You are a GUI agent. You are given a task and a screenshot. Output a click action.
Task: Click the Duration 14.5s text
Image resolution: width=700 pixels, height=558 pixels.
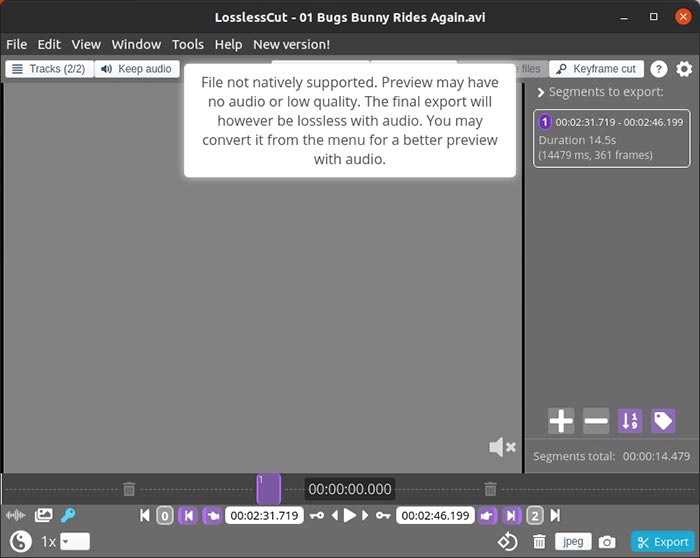pyautogui.click(x=577, y=140)
